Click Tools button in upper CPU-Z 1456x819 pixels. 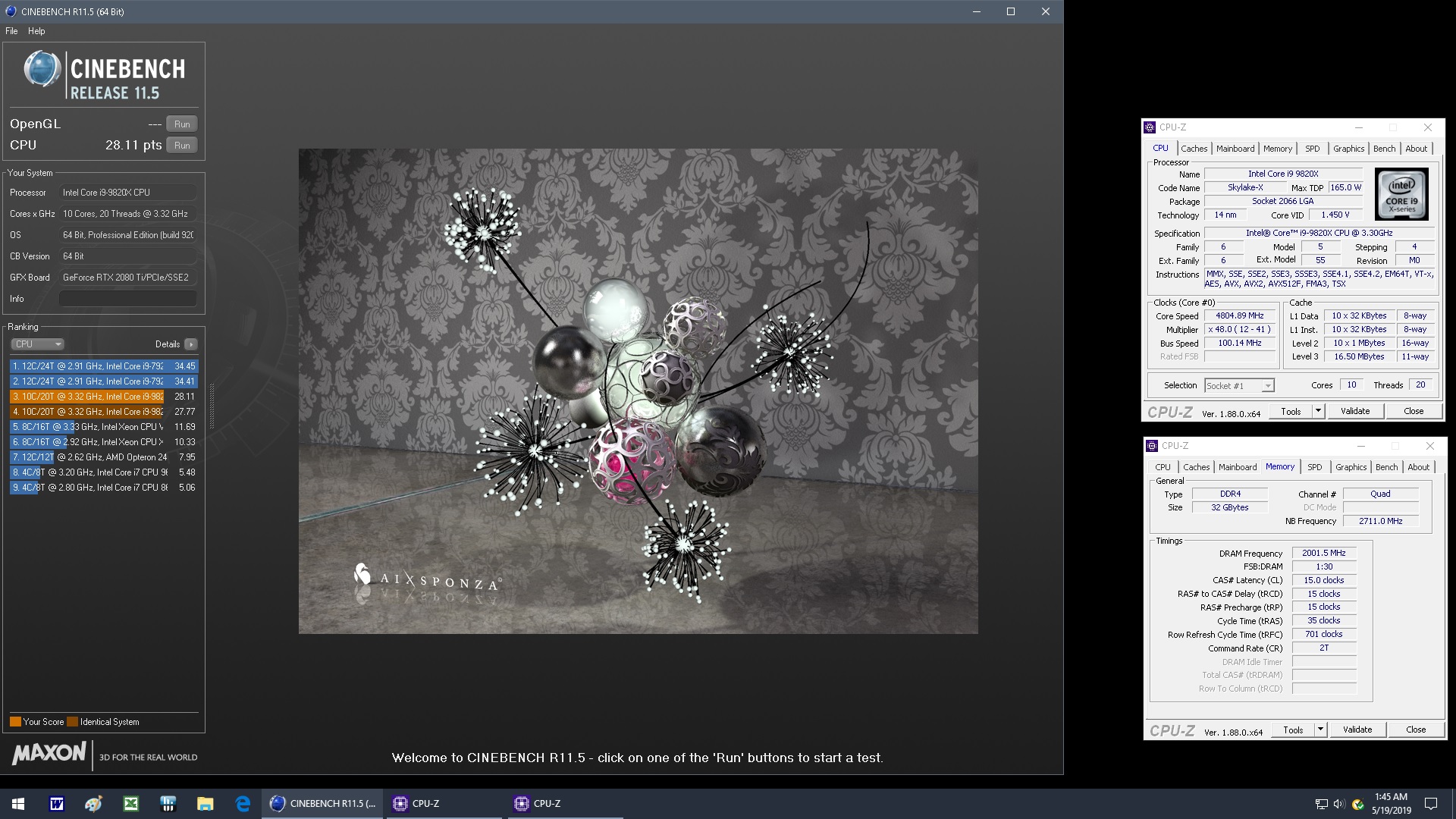coord(1291,411)
